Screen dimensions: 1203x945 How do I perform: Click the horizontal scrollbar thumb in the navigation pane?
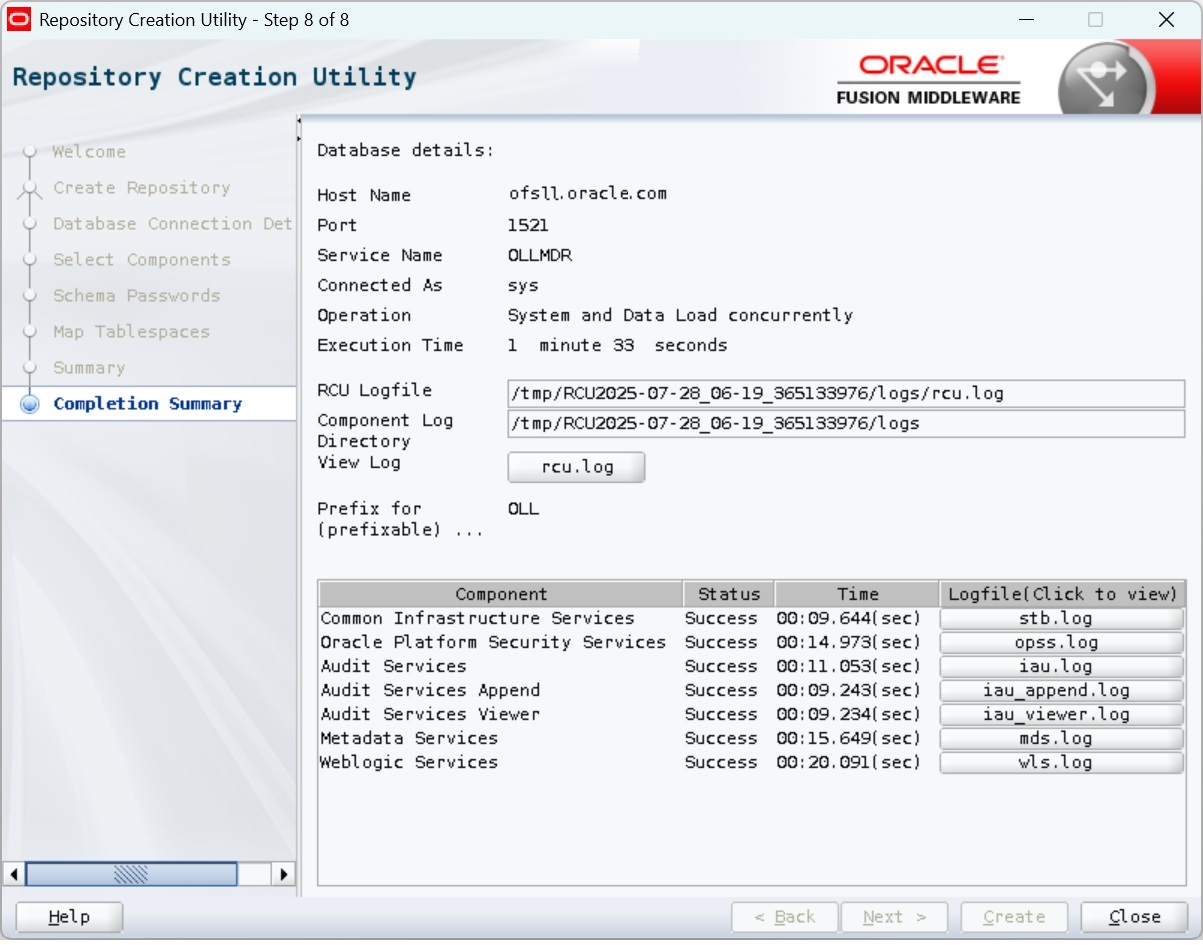131,874
